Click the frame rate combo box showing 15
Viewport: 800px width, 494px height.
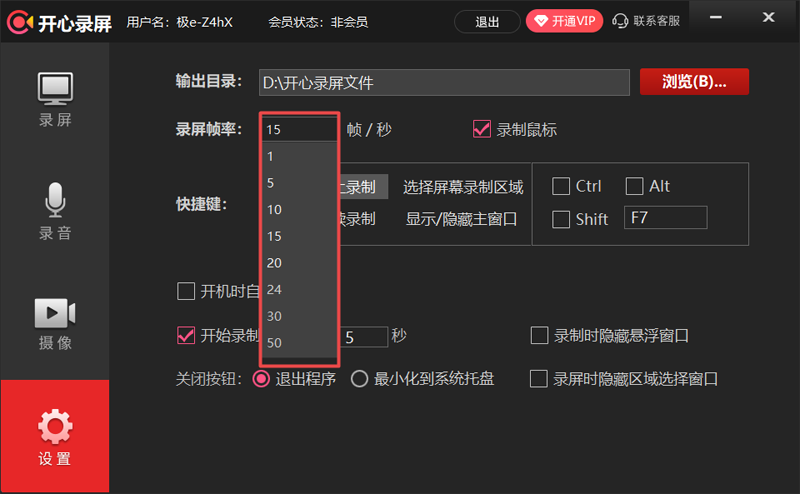[299, 129]
